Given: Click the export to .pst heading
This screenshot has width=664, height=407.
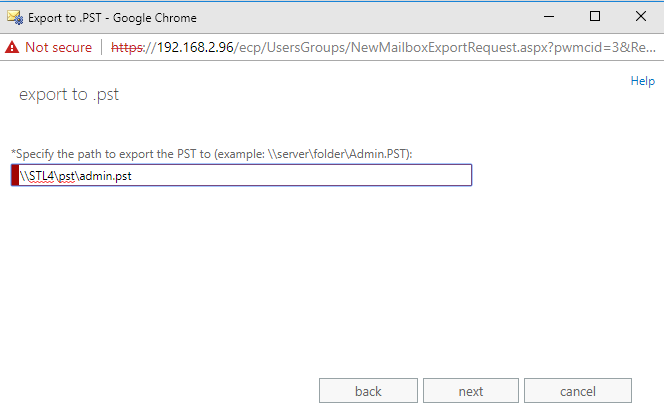Looking at the screenshot, I should (x=69, y=94).
